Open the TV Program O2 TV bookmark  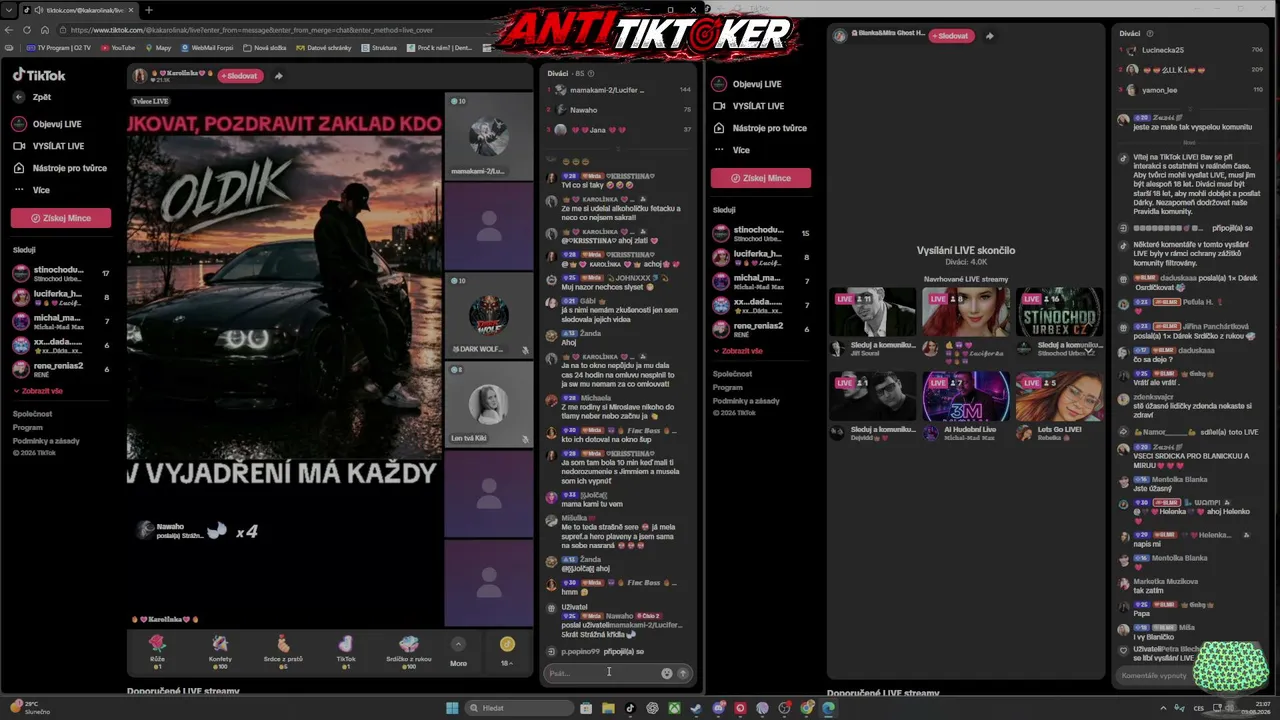pyautogui.click(x=59, y=47)
